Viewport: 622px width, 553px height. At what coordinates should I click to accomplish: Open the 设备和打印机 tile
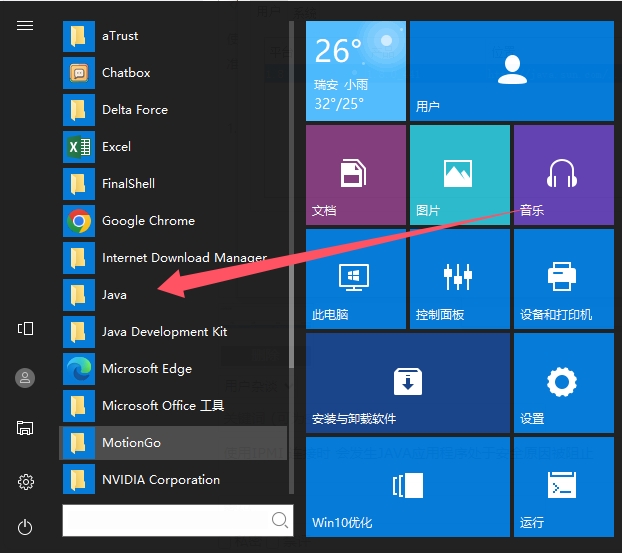(x=564, y=279)
